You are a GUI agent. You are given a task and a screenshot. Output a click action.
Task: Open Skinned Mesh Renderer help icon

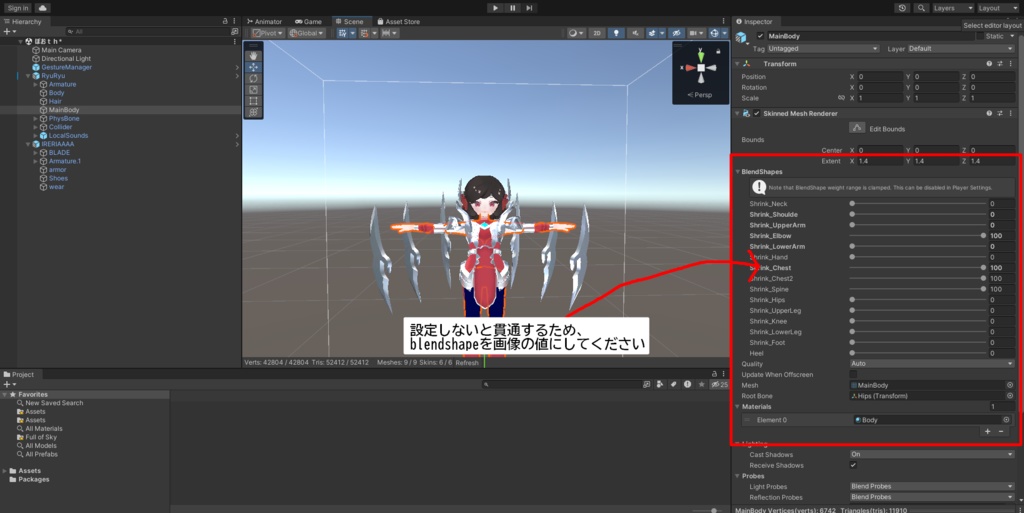point(989,114)
